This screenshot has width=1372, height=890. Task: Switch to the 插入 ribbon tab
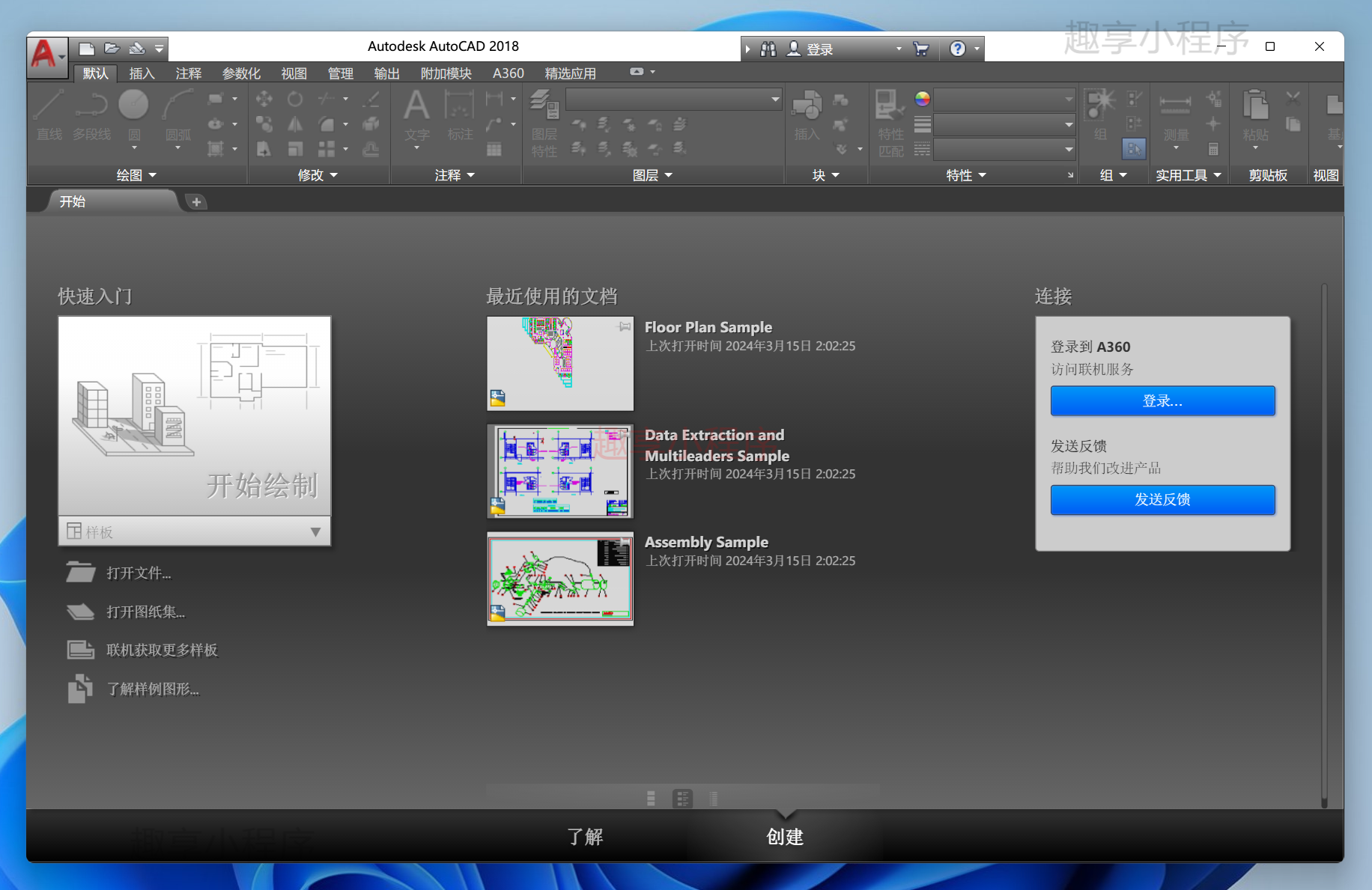click(142, 73)
